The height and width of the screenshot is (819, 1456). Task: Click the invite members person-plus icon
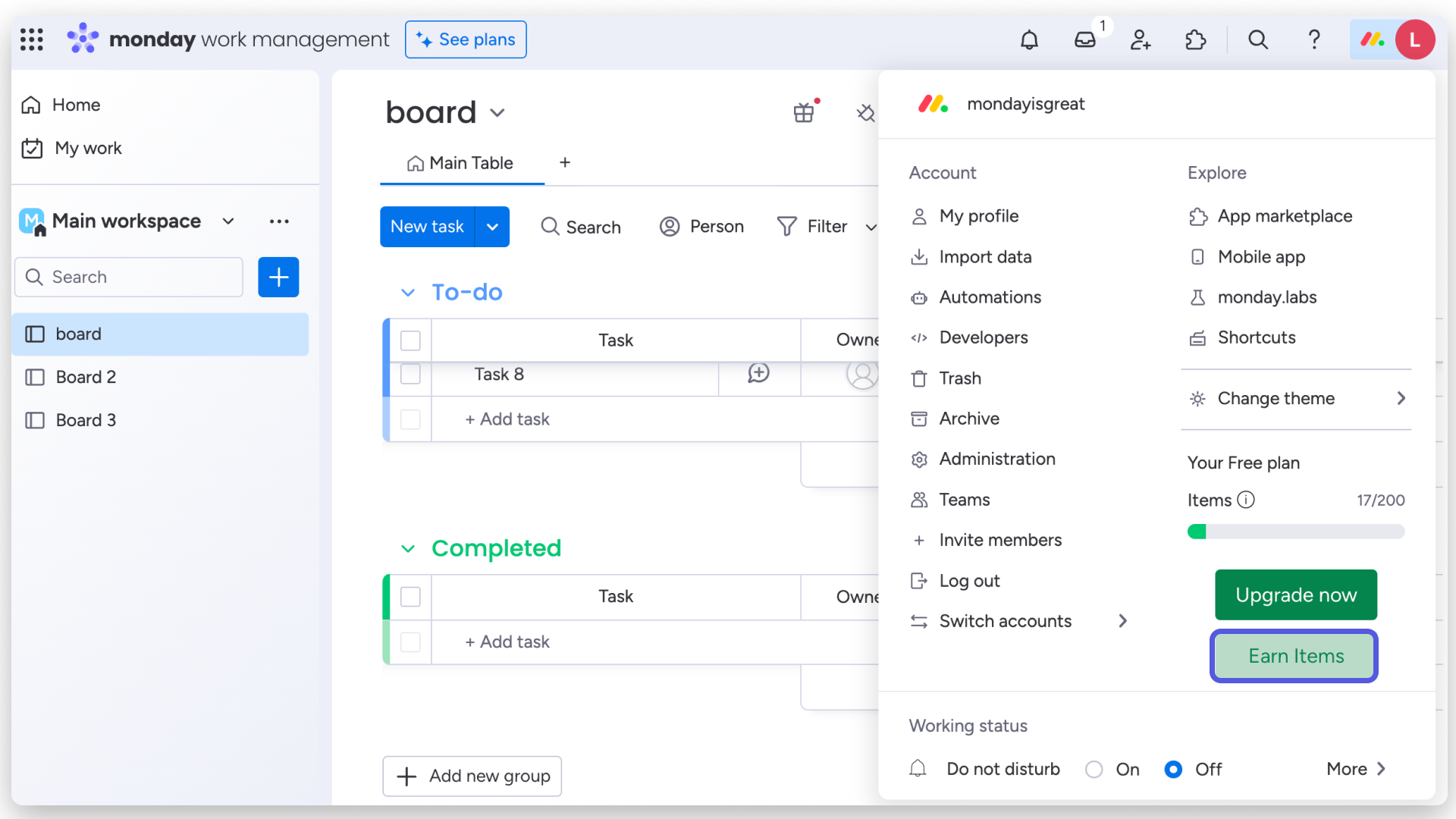click(1141, 39)
